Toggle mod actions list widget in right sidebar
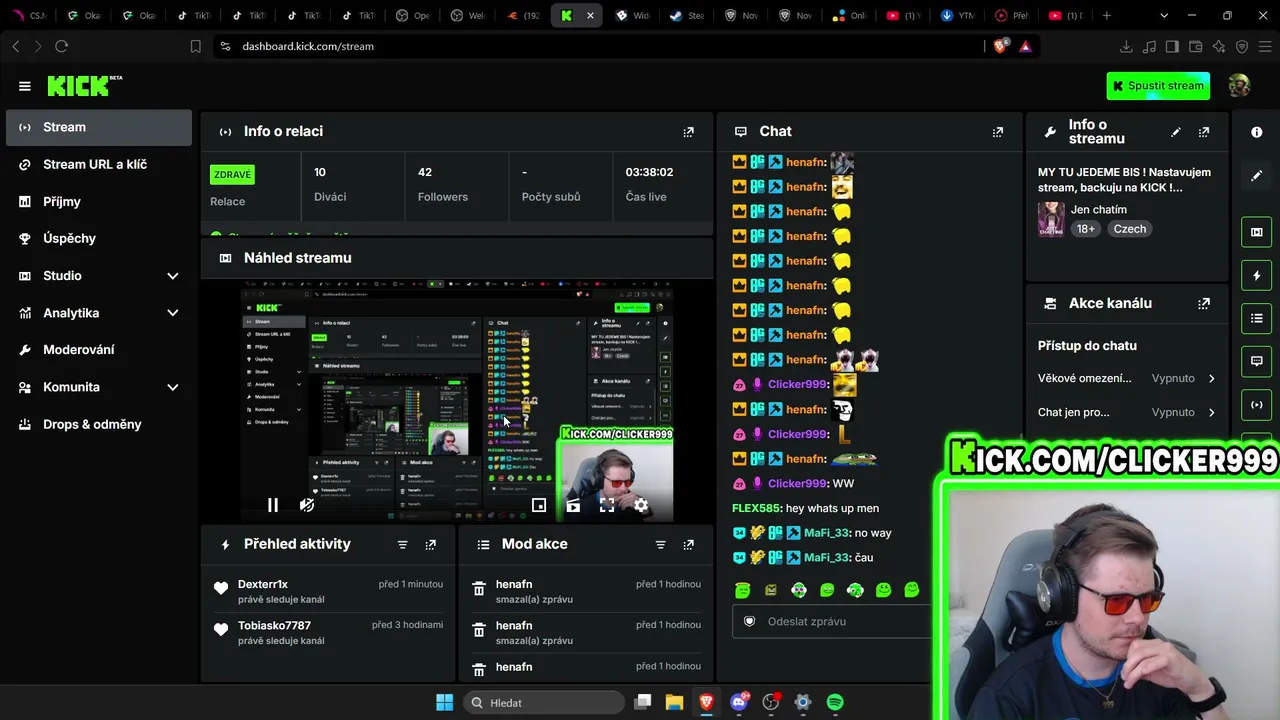Viewport: 1280px width, 720px height. tap(1257, 318)
